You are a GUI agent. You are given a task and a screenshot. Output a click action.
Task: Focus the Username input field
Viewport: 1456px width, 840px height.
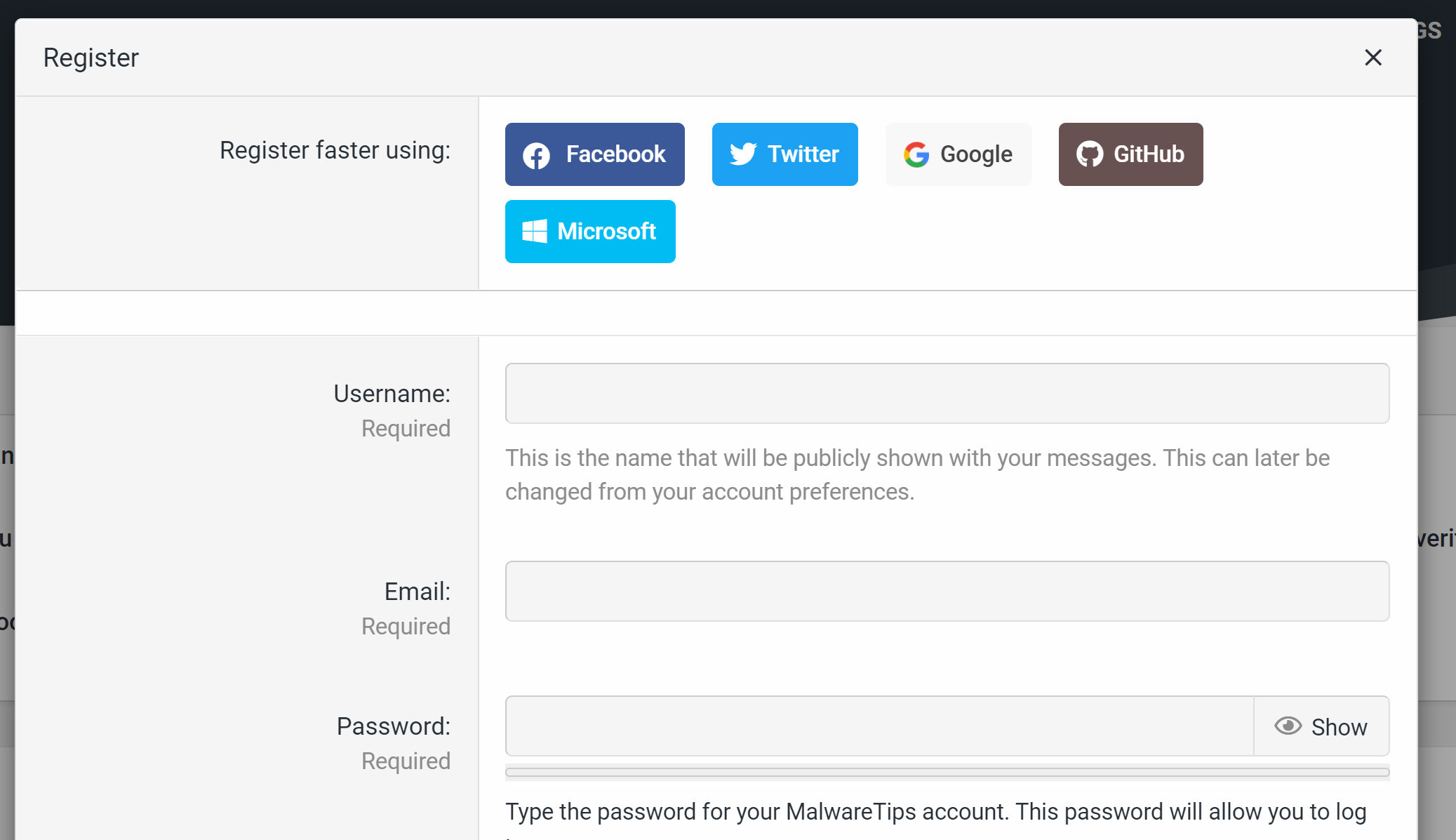(x=947, y=393)
